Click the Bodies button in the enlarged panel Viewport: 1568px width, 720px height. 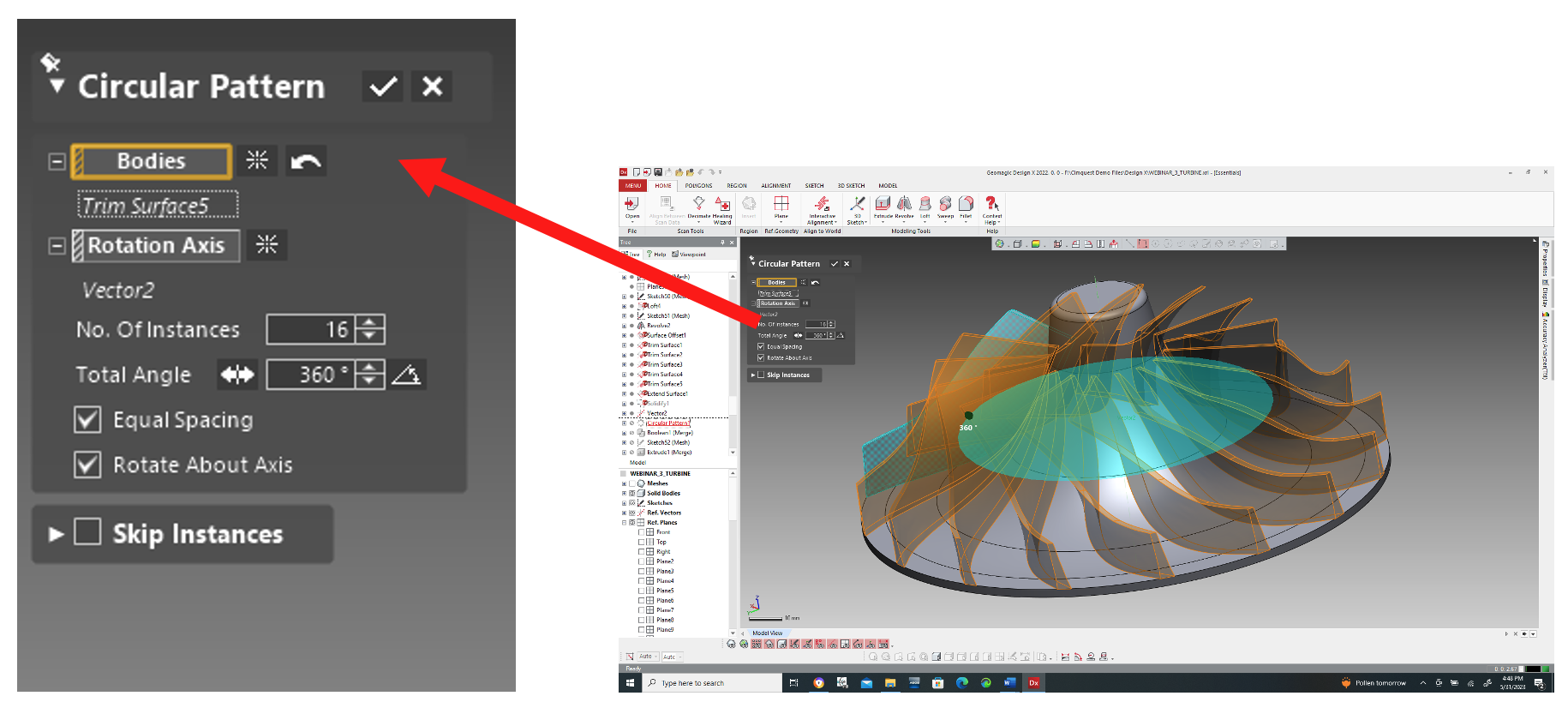click(152, 161)
